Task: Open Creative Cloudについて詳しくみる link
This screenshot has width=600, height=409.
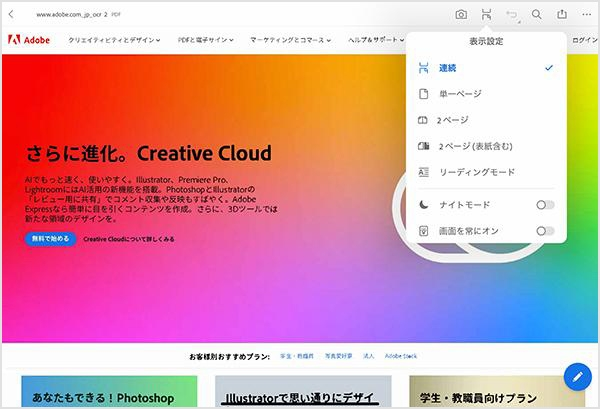Action: [x=129, y=239]
